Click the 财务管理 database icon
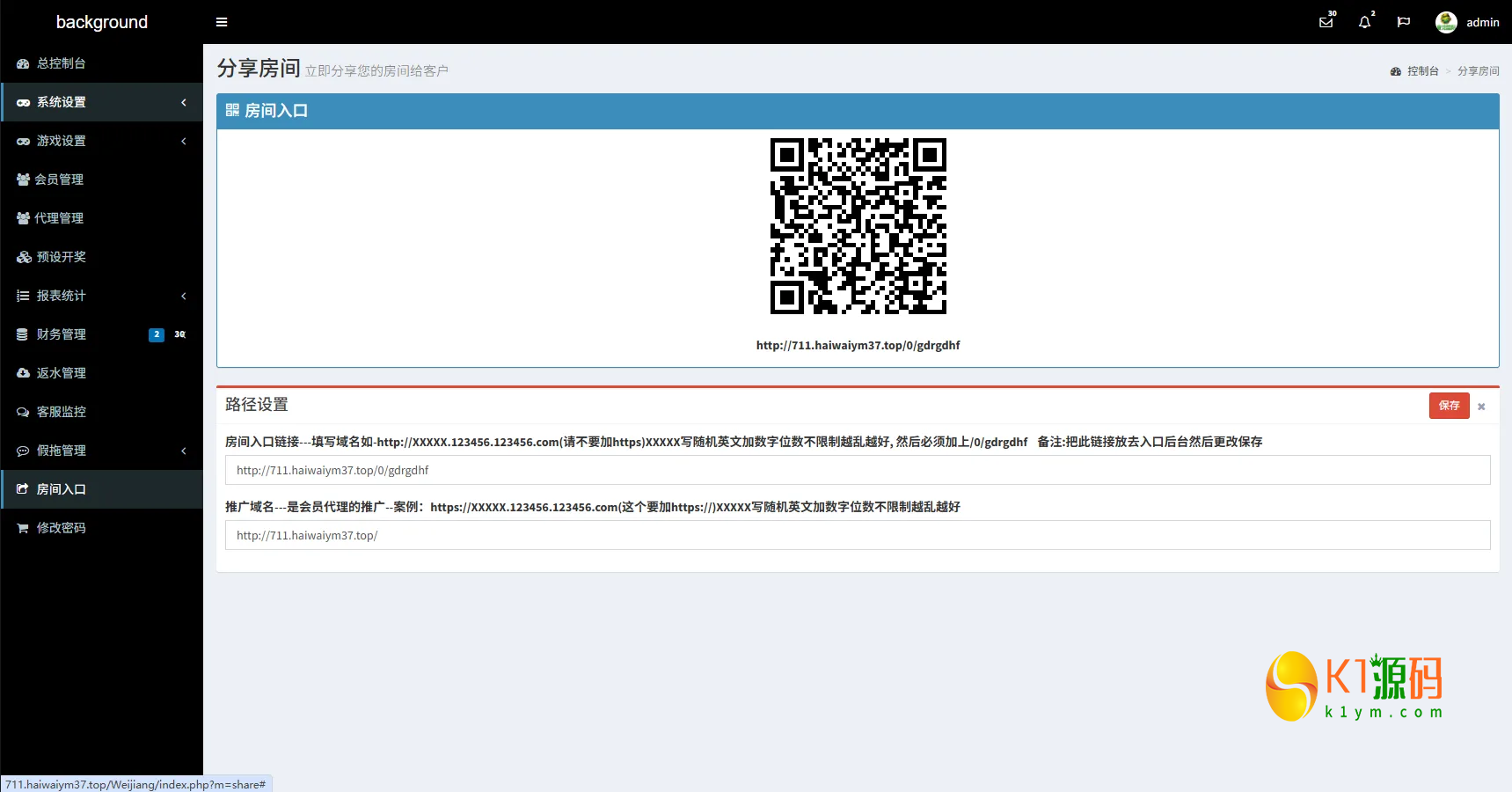The height and width of the screenshot is (792, 1512). (22, 334)
